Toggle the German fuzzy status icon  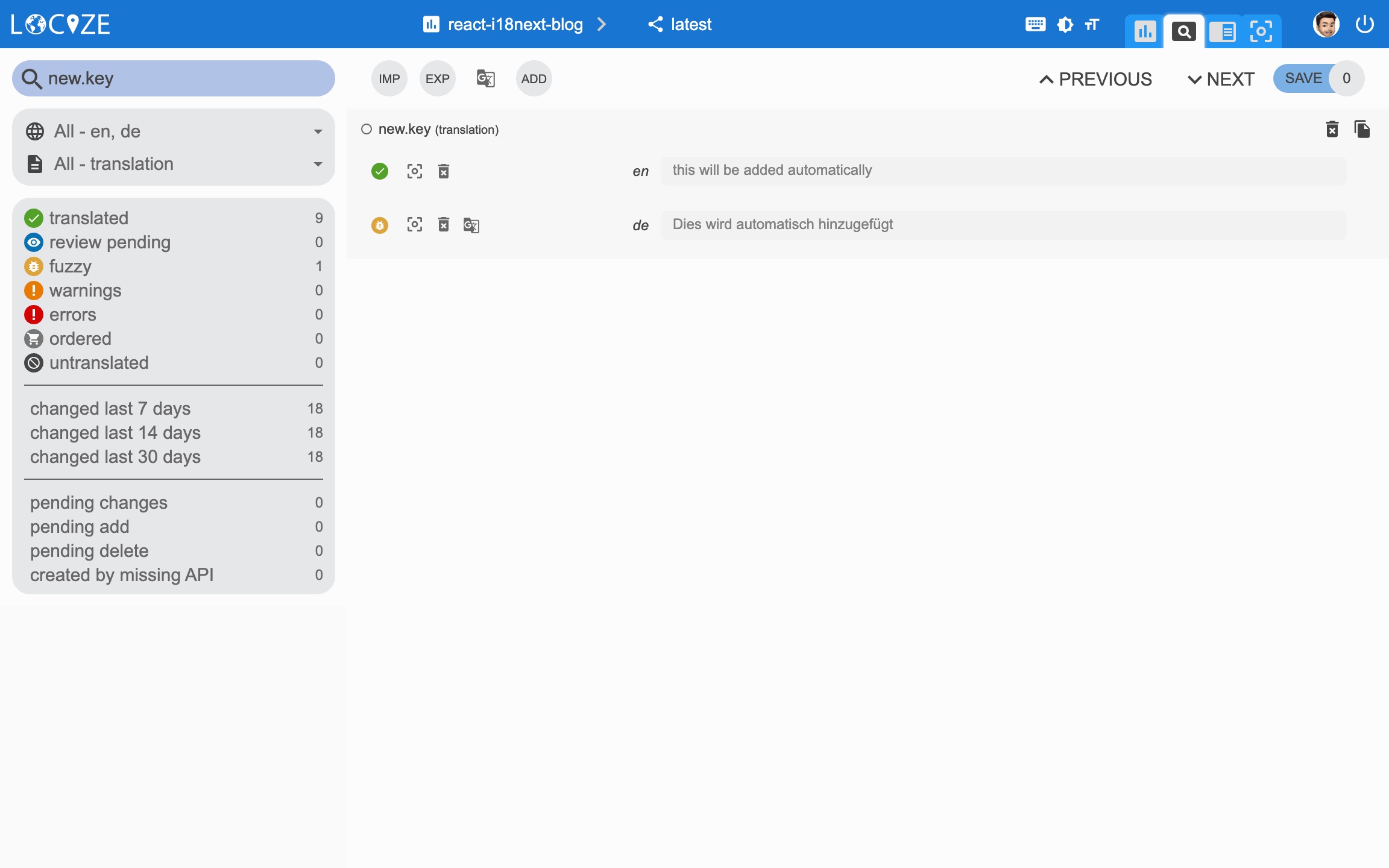point(380,225)
